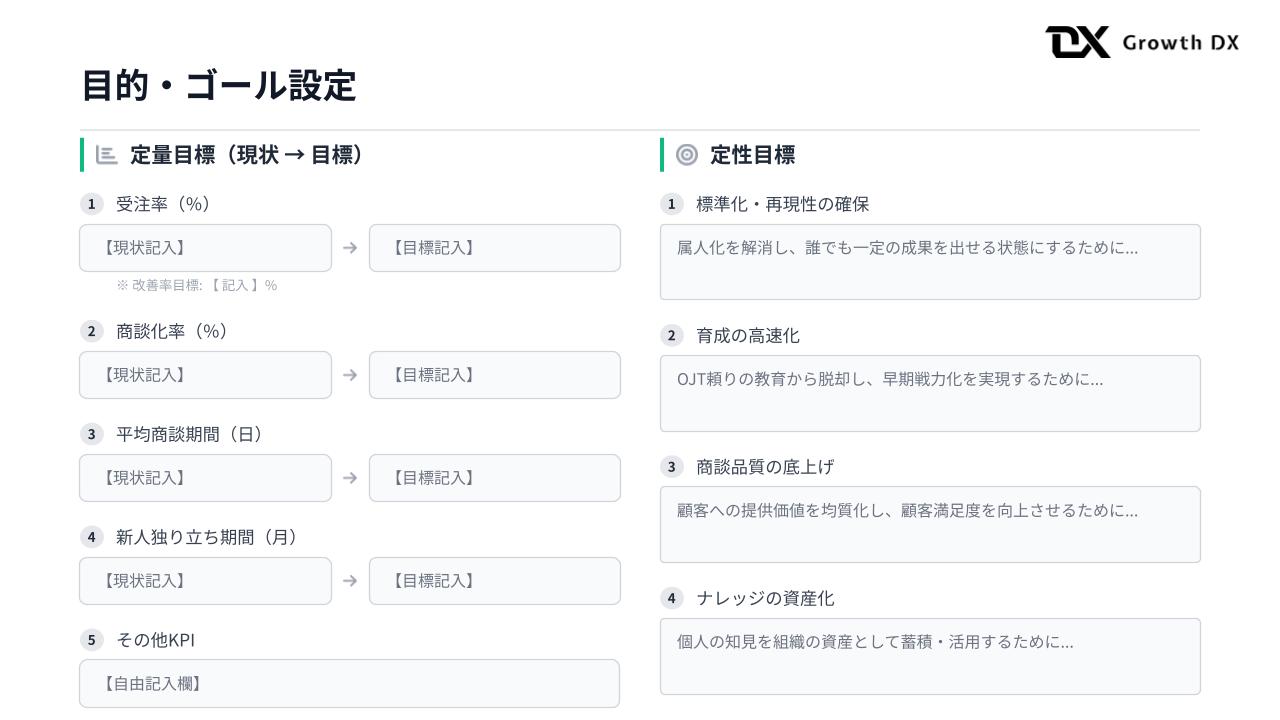Click the Growth DX logo
1280x720 pixels.
[x=1141, y=42]
